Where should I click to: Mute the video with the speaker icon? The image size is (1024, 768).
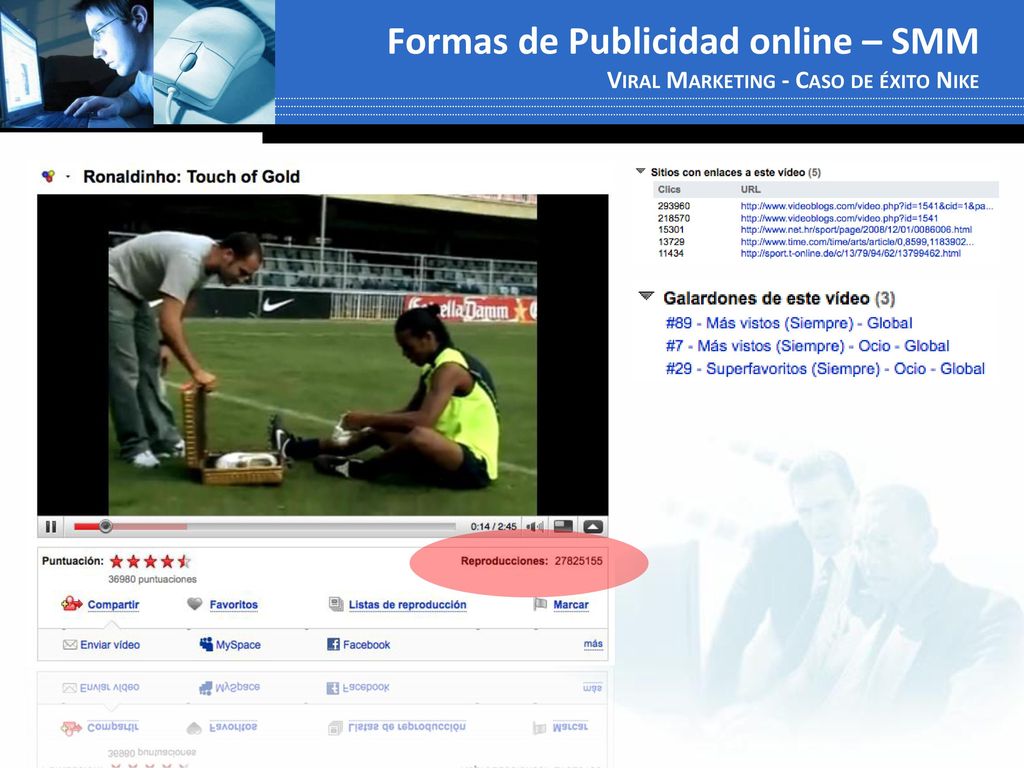534,526
